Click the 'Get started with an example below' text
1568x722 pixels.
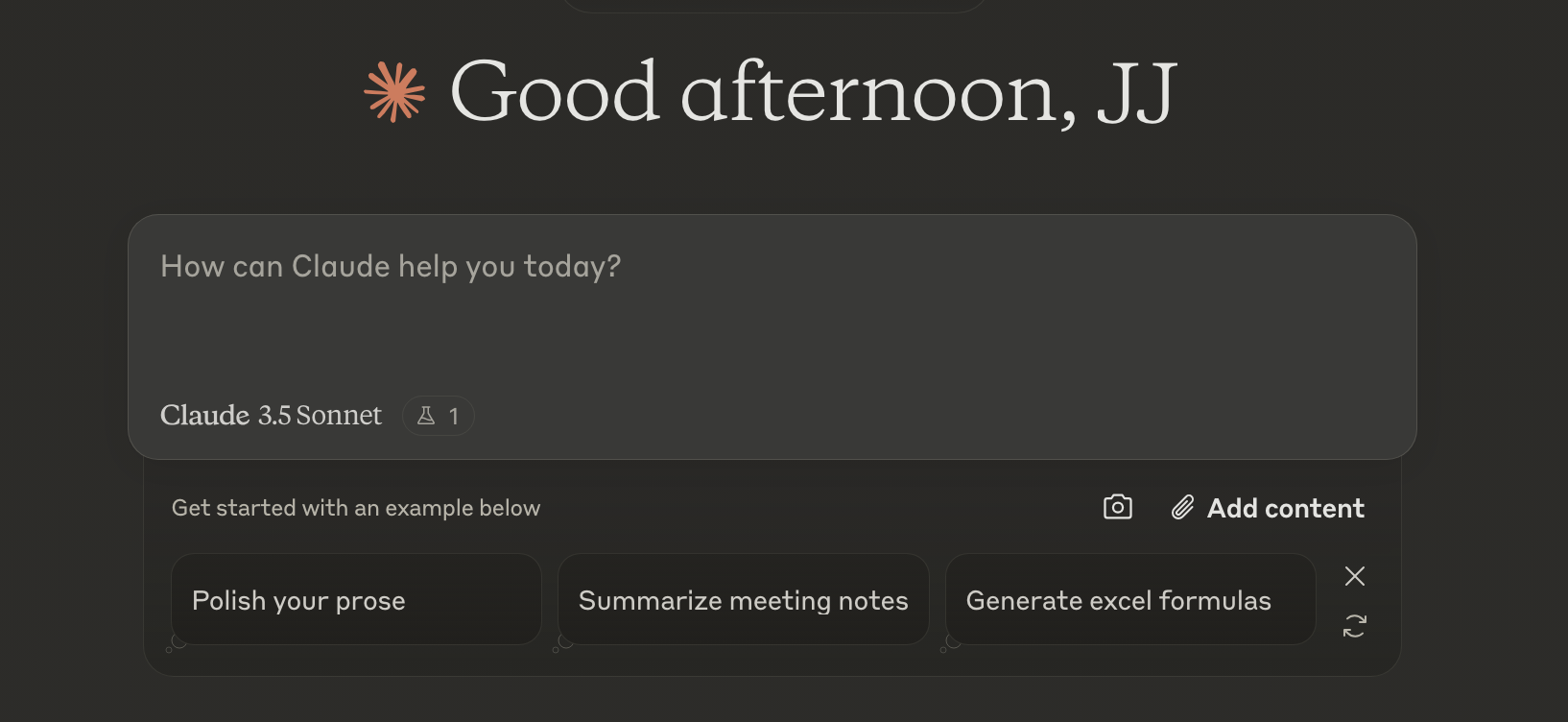point(356,508)
